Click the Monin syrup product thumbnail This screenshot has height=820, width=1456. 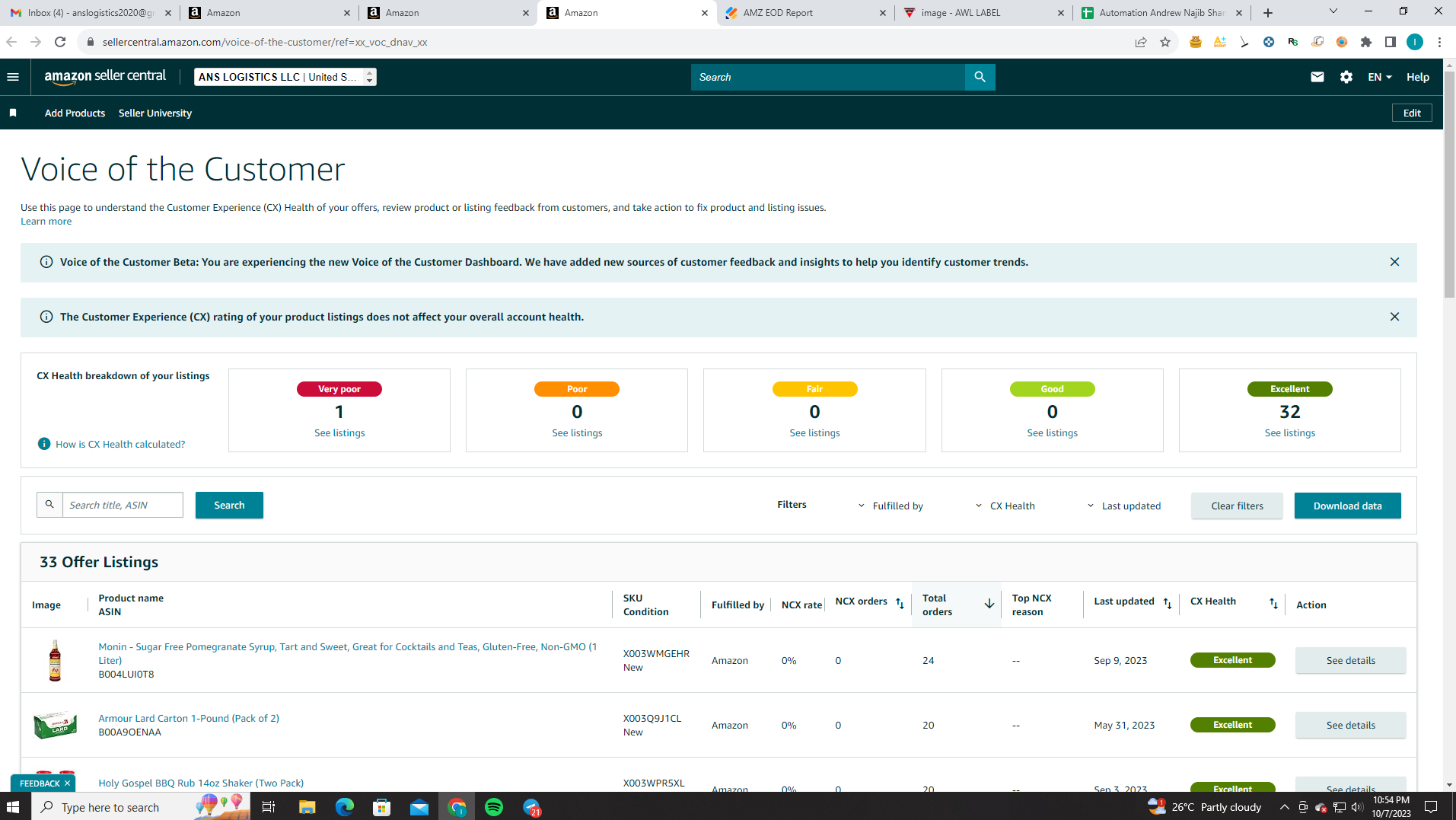click(x=55, y=660)
